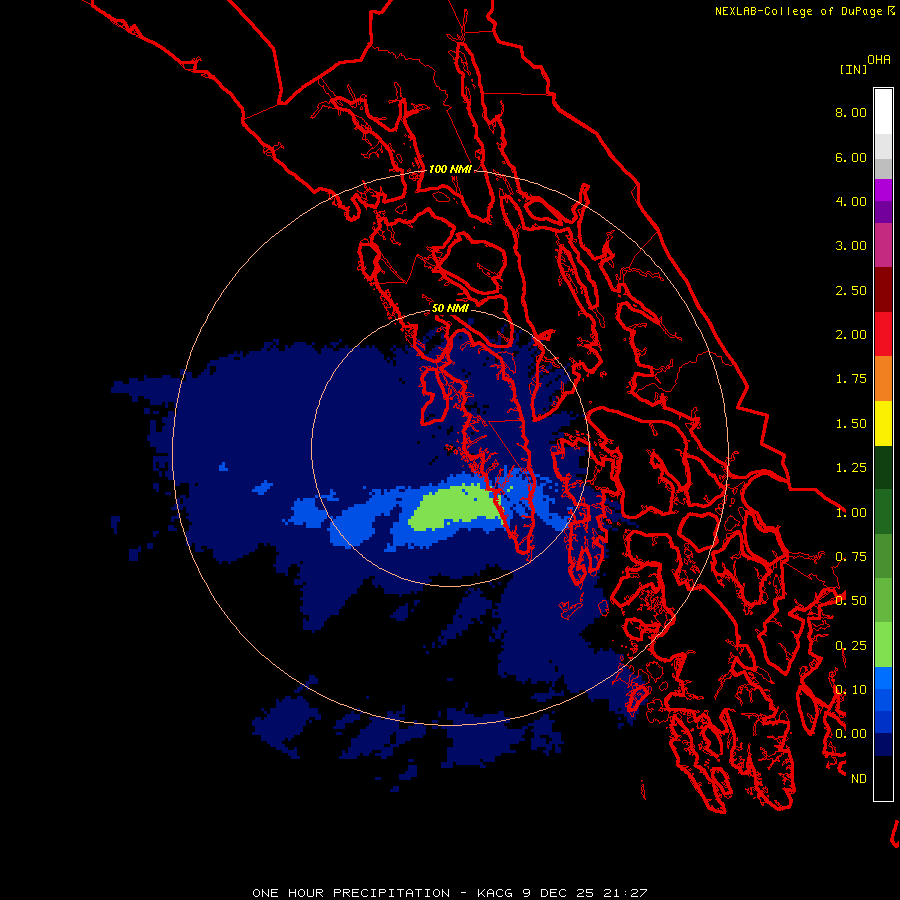Click the [IN] units label

coord(853,69)
